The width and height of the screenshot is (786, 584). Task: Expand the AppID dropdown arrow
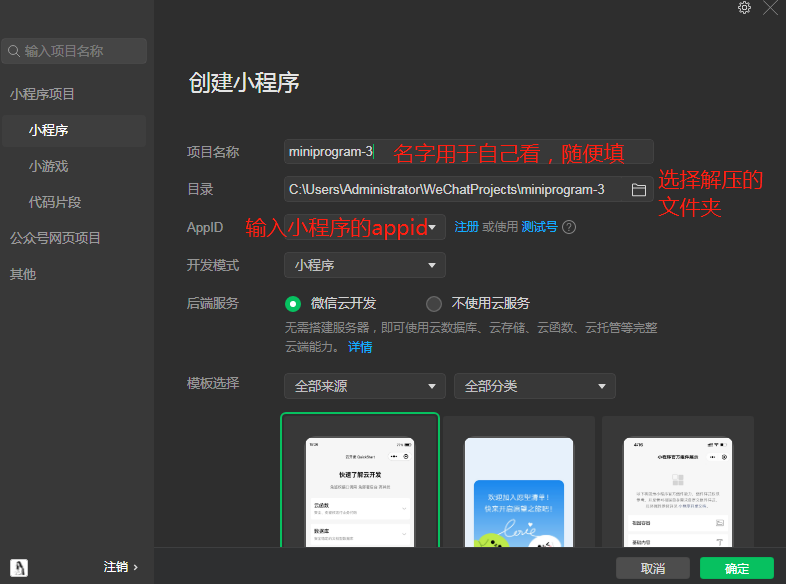pos(432,228)
